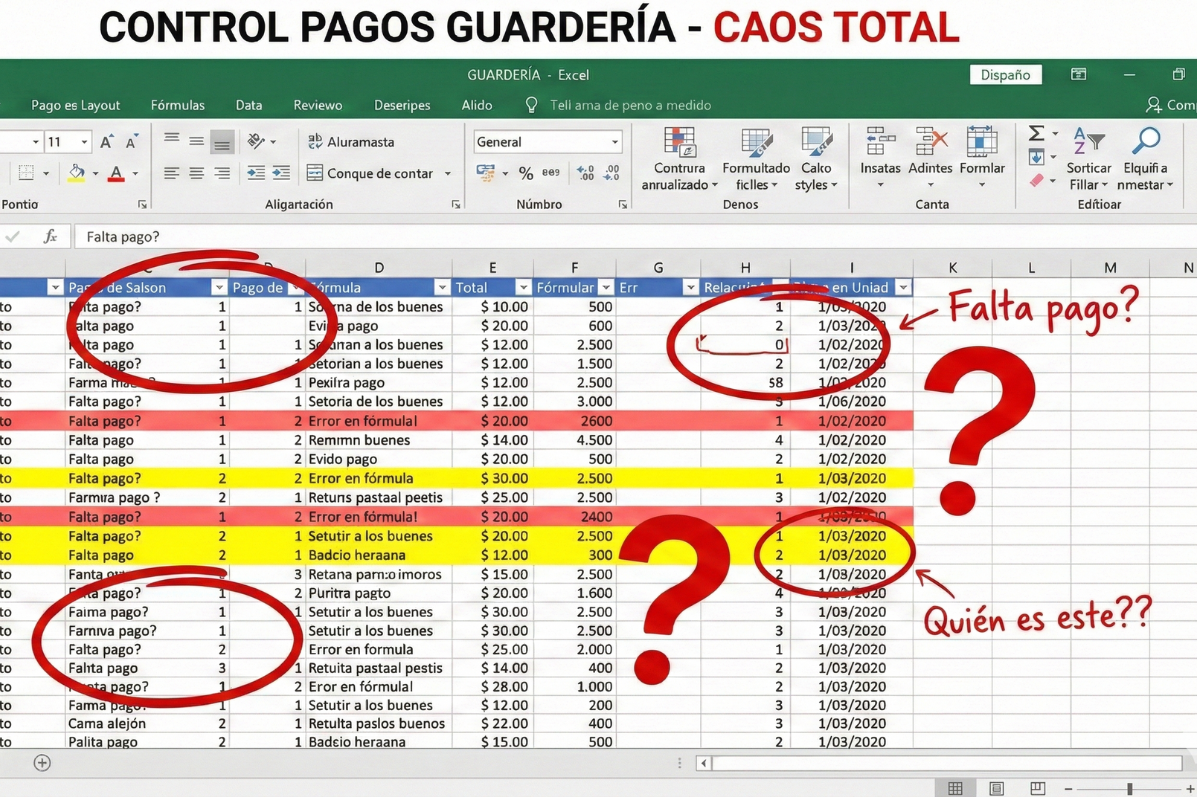Click the yellow highlight swatch under the fill bucket
The image size is (1200, 800).
(77, 180)
